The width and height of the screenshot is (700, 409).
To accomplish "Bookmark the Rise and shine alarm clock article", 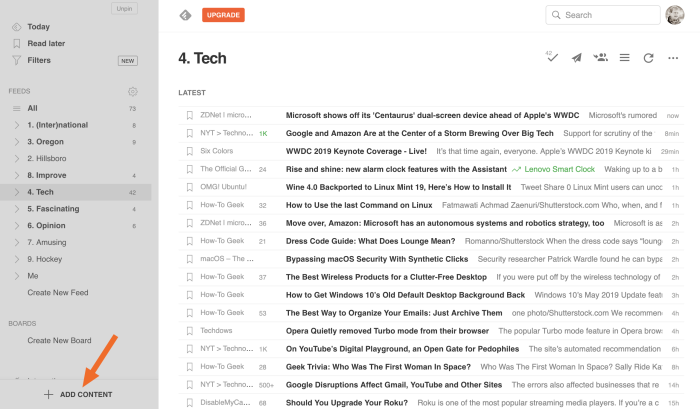I will coord(190,169).
